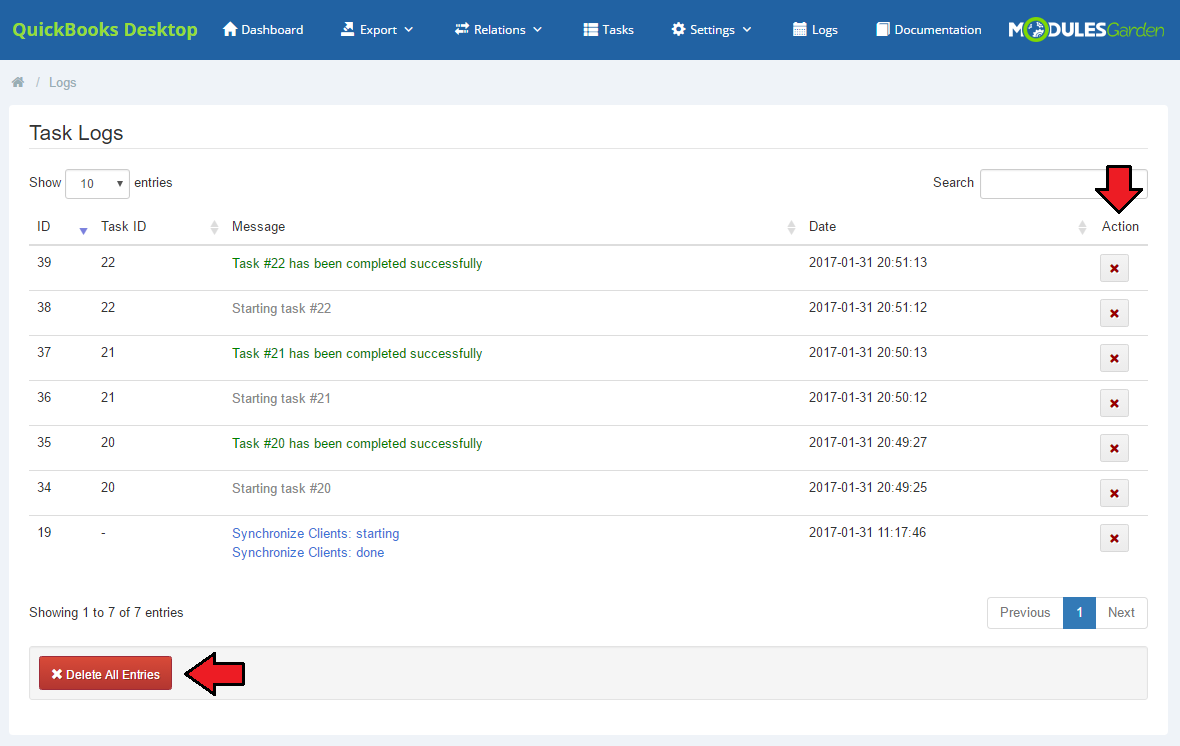Click the home breadcrumb icon
Viewport: 1180px width, 746px height.
point(18,82)
